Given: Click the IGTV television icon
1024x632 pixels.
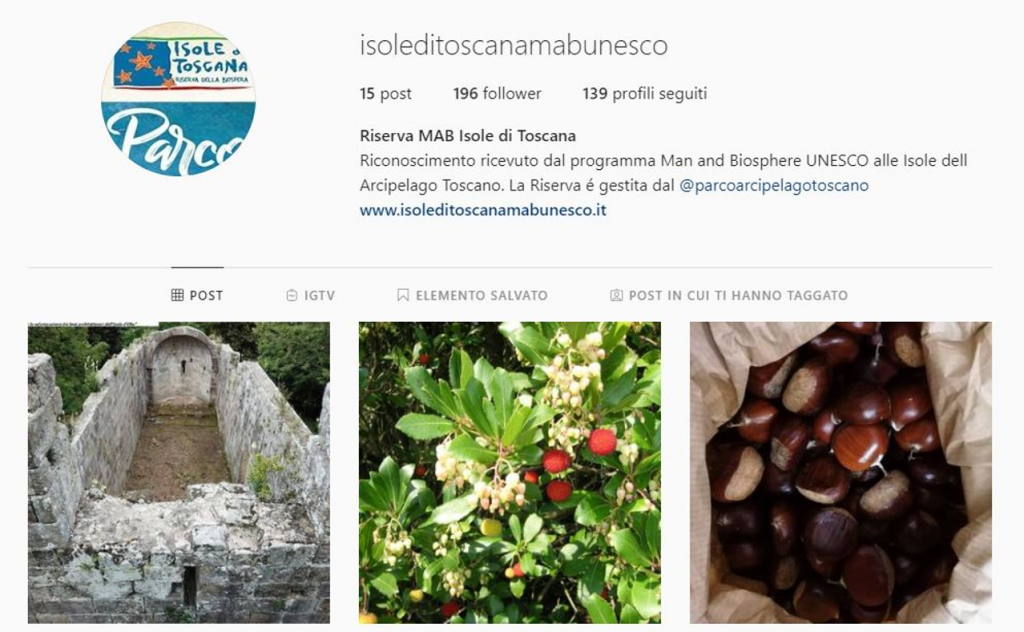Looking at the screenshot, I should click(292, 295).
